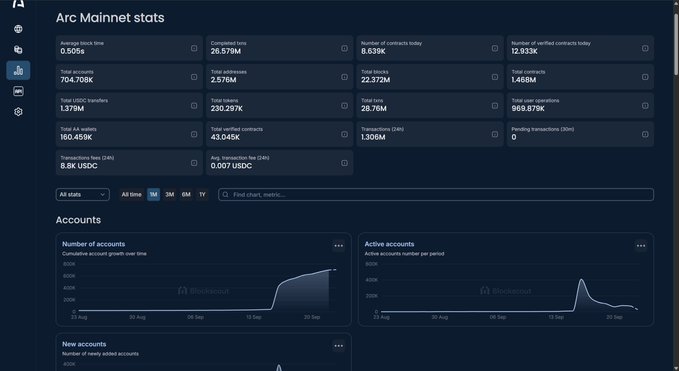Show info for Total txns
The image size is (679, 371).
click(x=495, y=105)
